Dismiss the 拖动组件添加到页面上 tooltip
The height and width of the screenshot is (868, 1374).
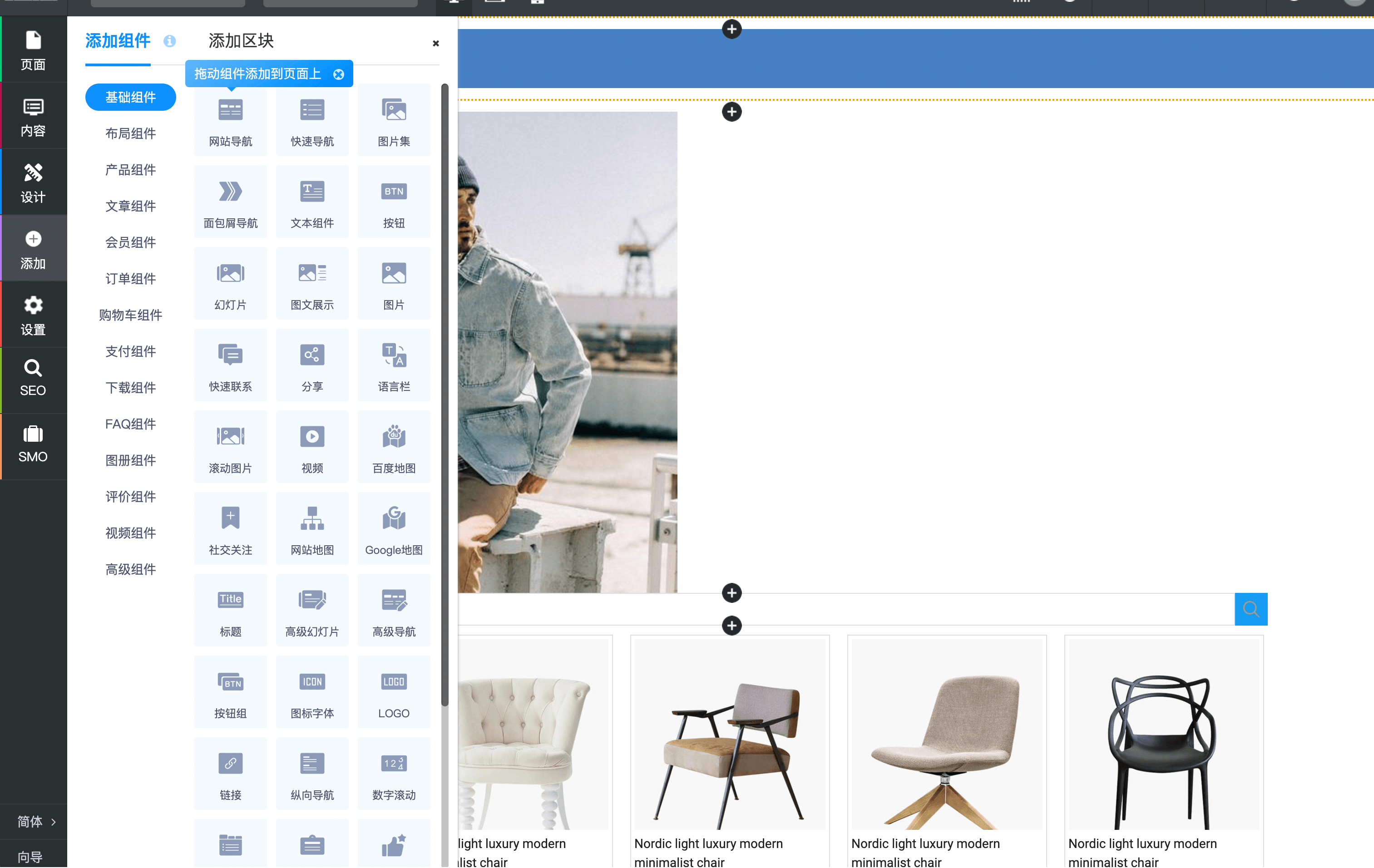coord(339,74)
